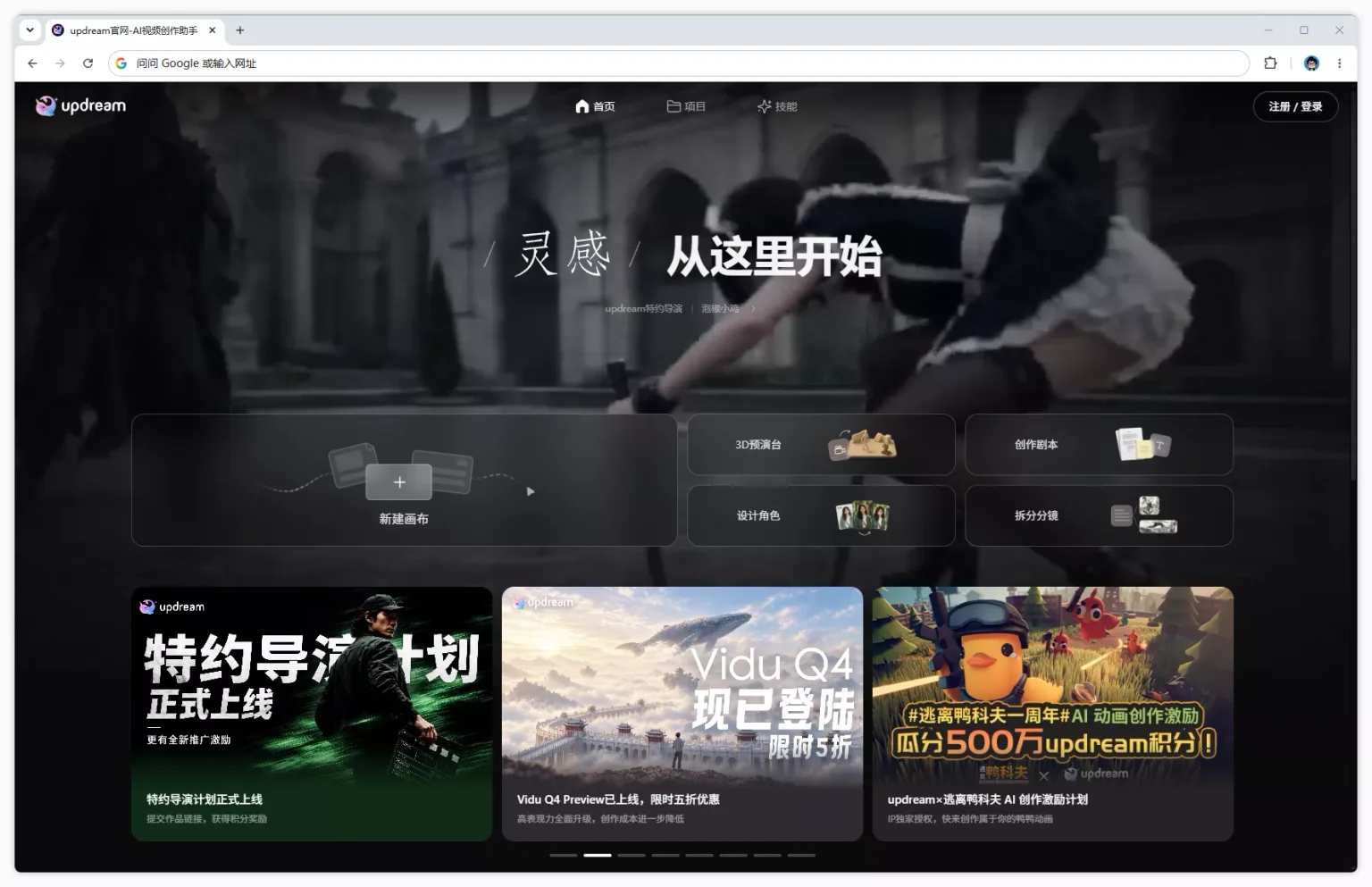The image size is (1372, 887).
Task: Click the 3D预演台 camera stage icon
Action: point(862,444)
